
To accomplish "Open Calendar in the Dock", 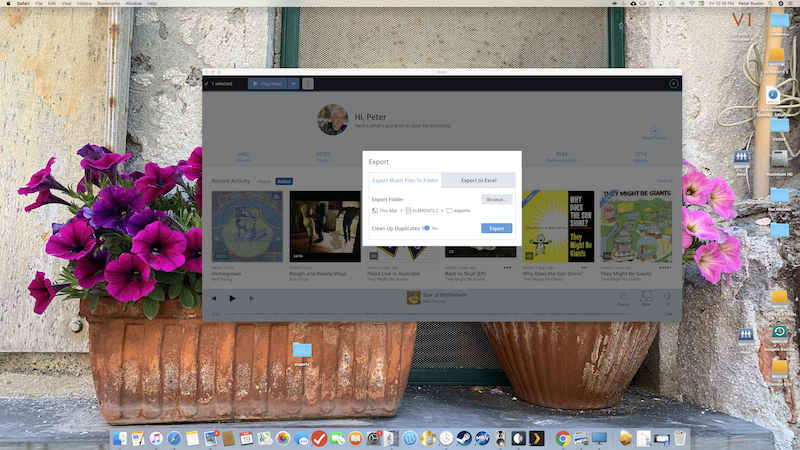I will 246,438.
